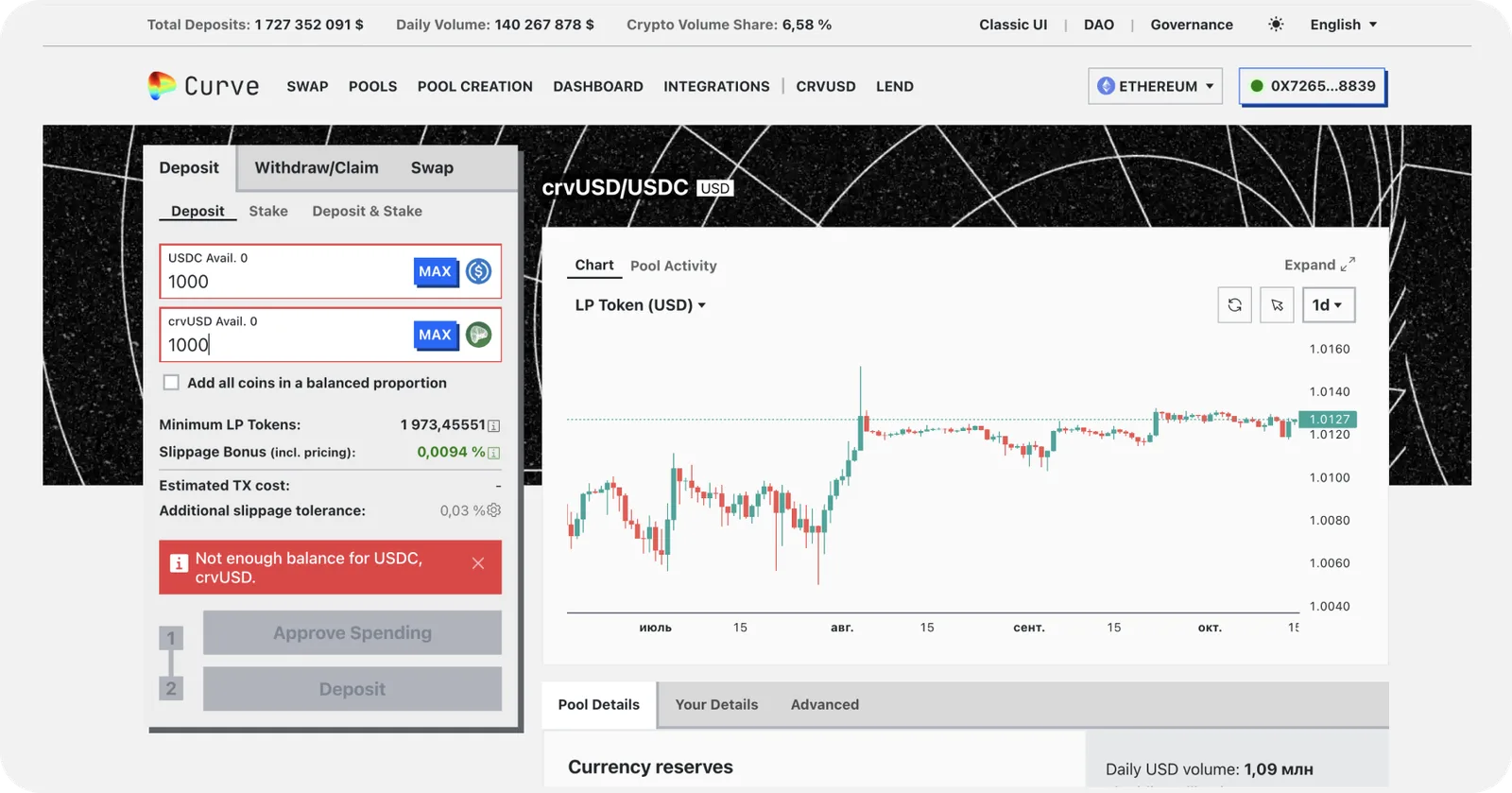This screenshot has width=1512, height=793.
Task: Open the LP Token (USD) chart selector
Action: tap(640, 305)
